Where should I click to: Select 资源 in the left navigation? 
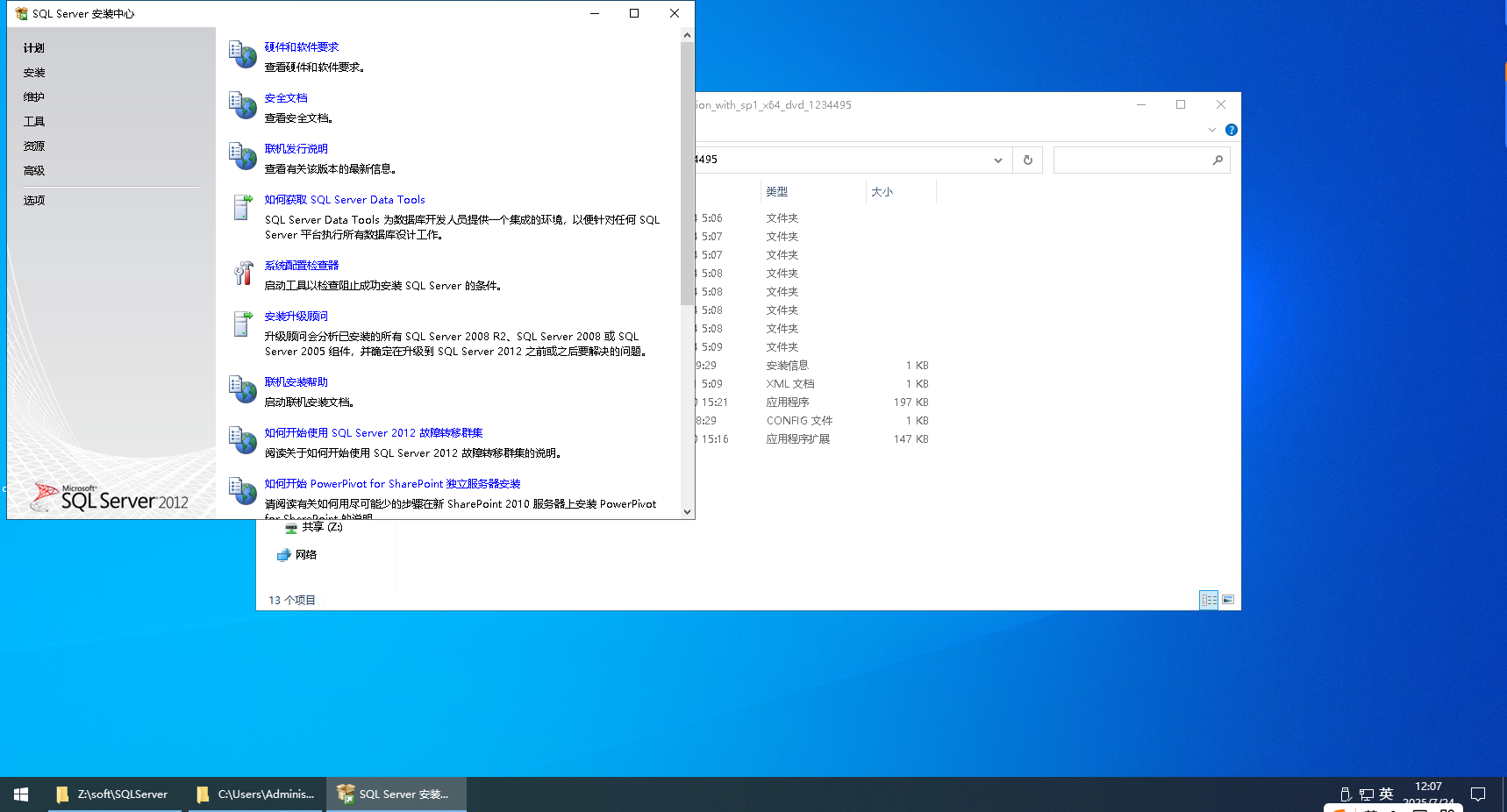(34, 146)
